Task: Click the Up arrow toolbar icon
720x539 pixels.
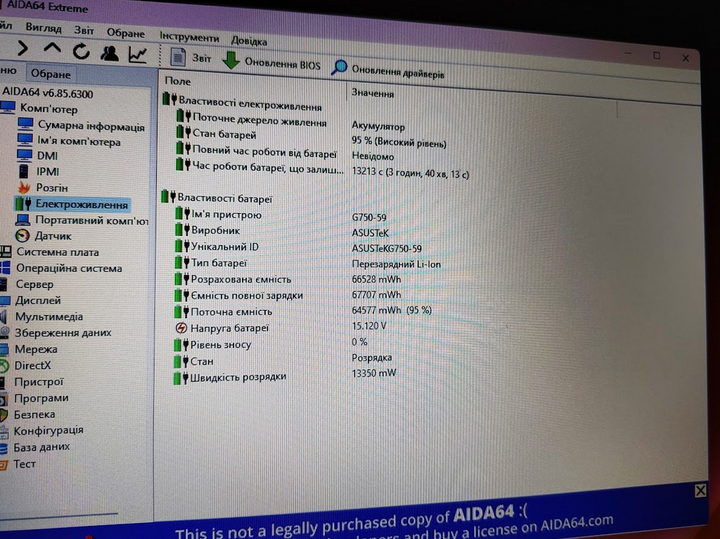Action: coord(52,48)
